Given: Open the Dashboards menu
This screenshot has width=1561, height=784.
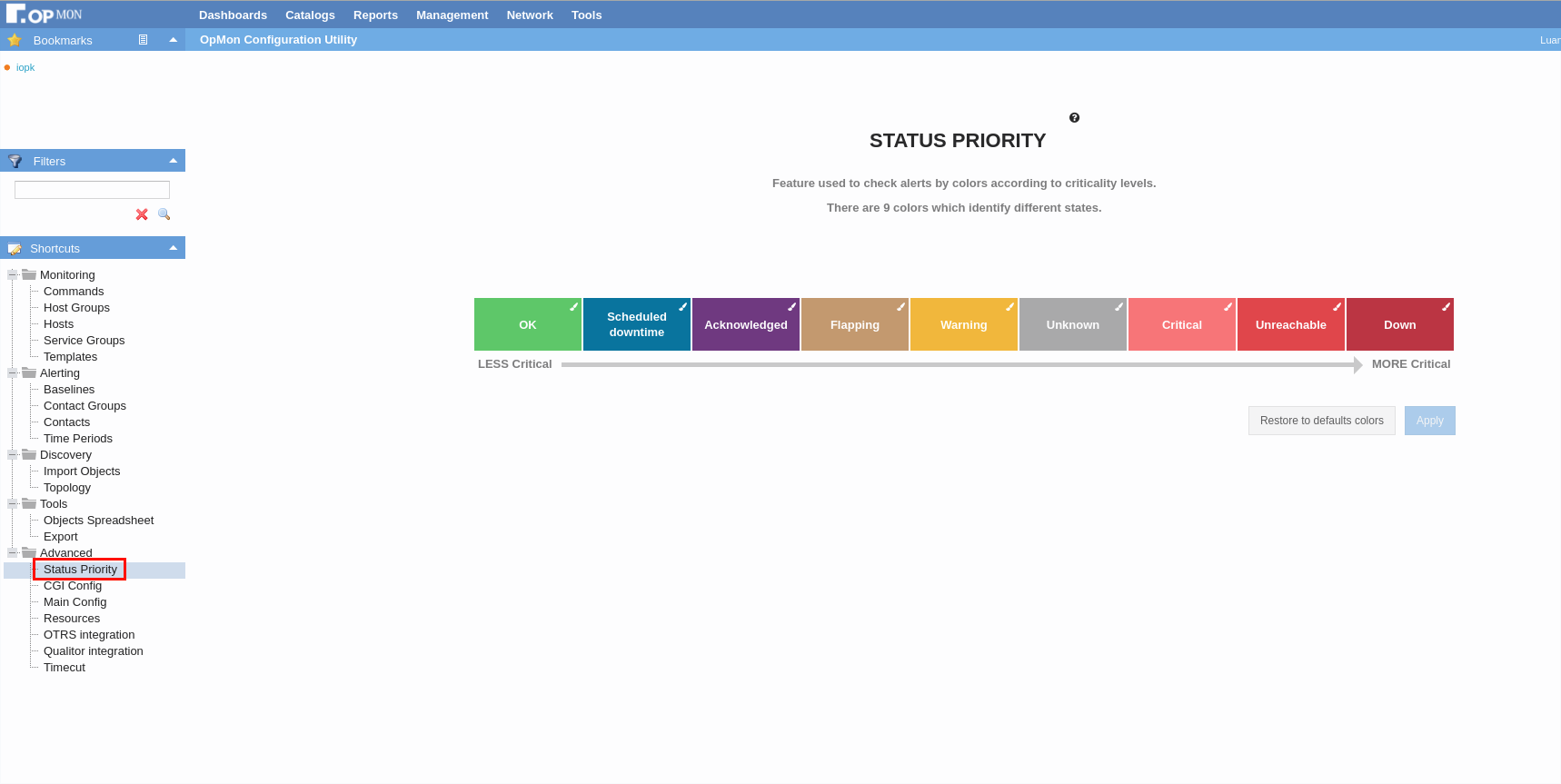Looking at the screenshot, I should [233, 15].
